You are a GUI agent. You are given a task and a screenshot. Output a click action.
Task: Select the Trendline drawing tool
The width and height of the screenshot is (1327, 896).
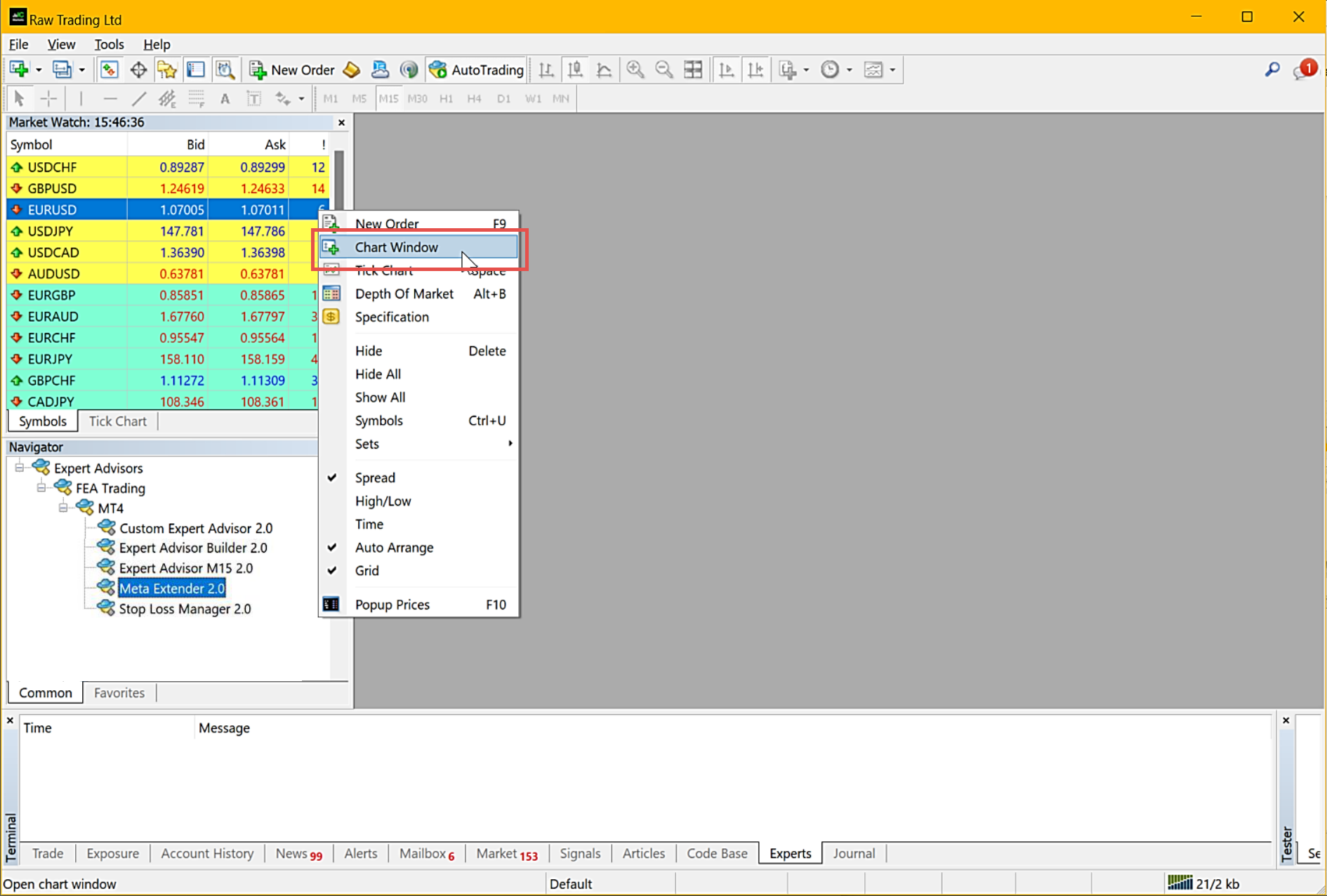tap(139, 98)
